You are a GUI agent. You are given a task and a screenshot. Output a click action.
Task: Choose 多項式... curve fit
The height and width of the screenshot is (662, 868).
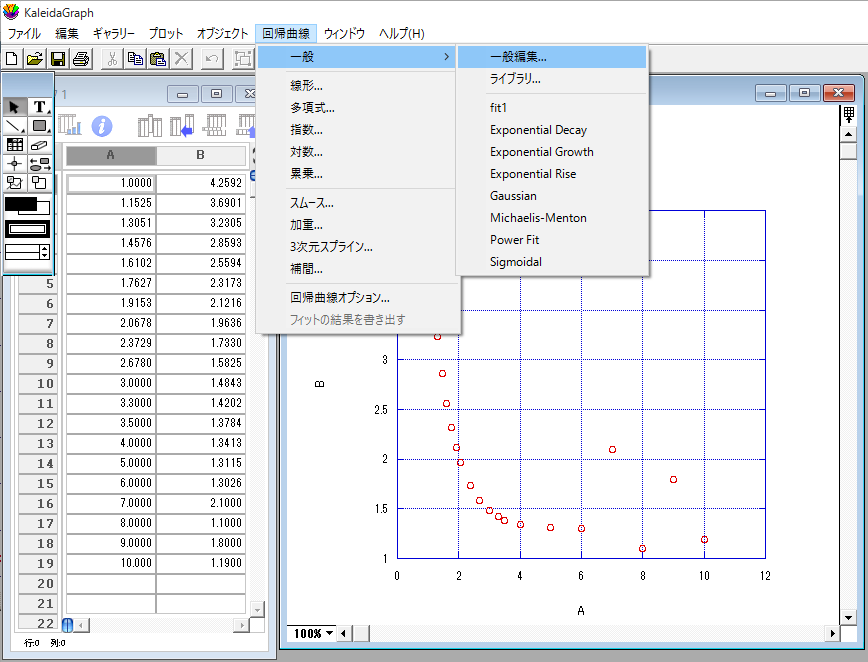(357, 108)
